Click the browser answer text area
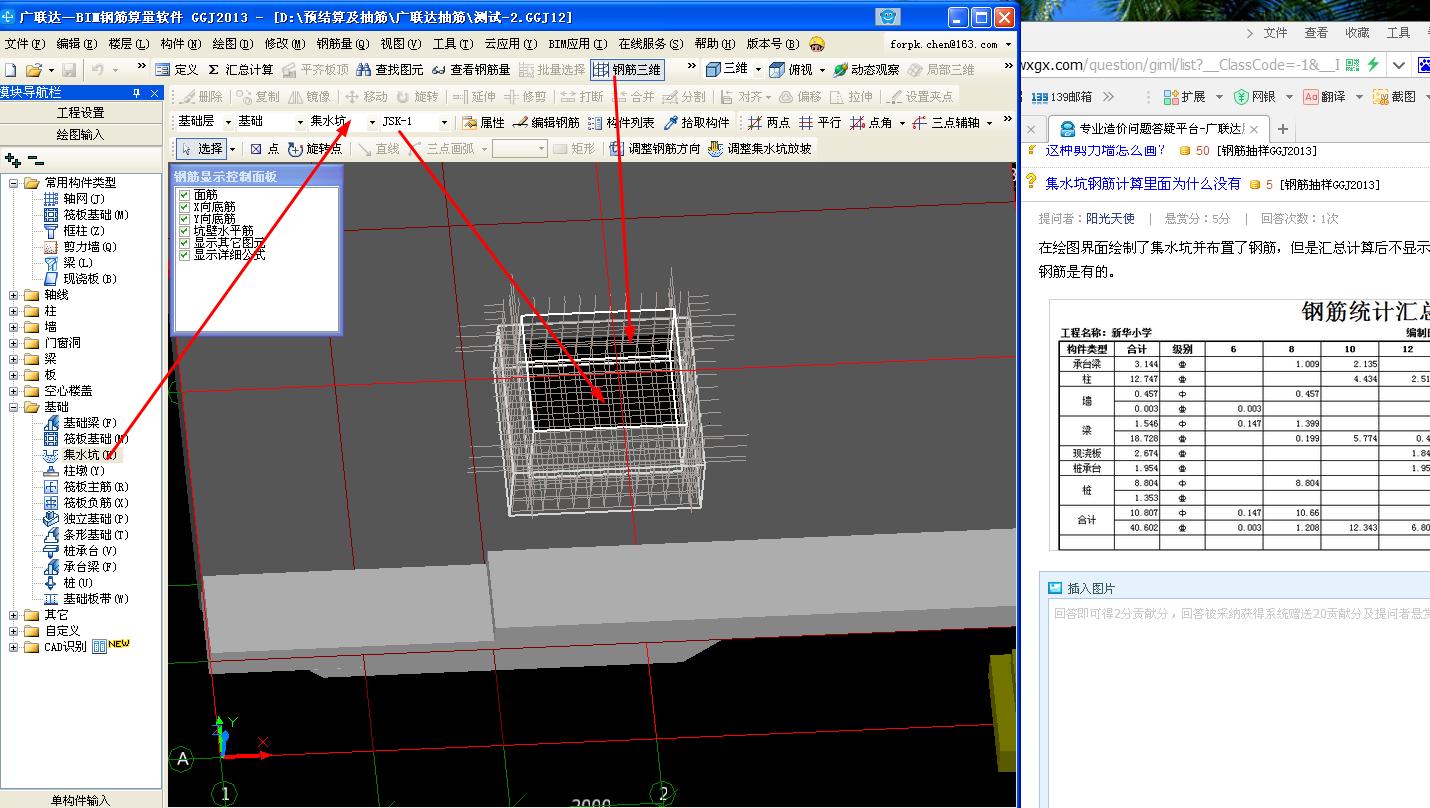Image resolution: width=1430 pixels, height=808 pixels. pos(1239,702)
